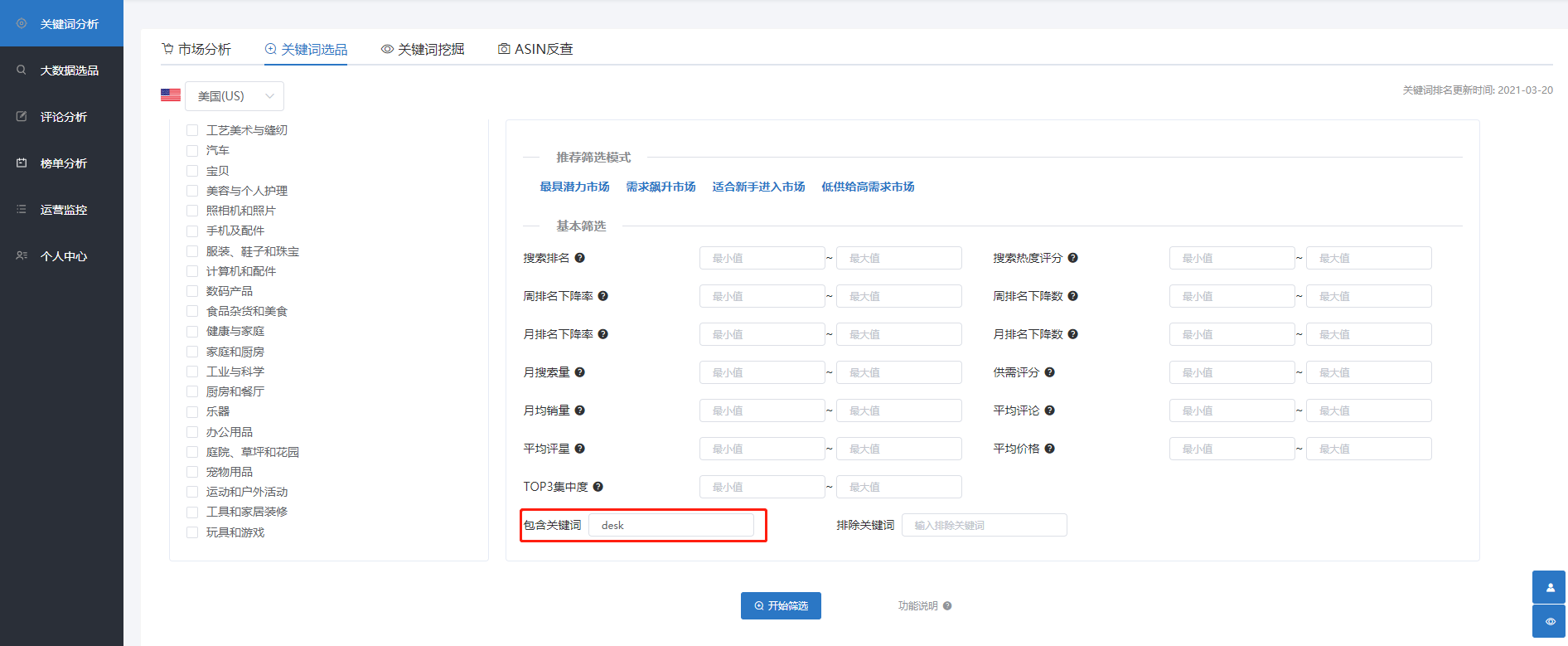This screenshot has width=1568, height=646.
Task: Click the 榜单分析 calendar icon in sidebar
Action: (22, 163)
